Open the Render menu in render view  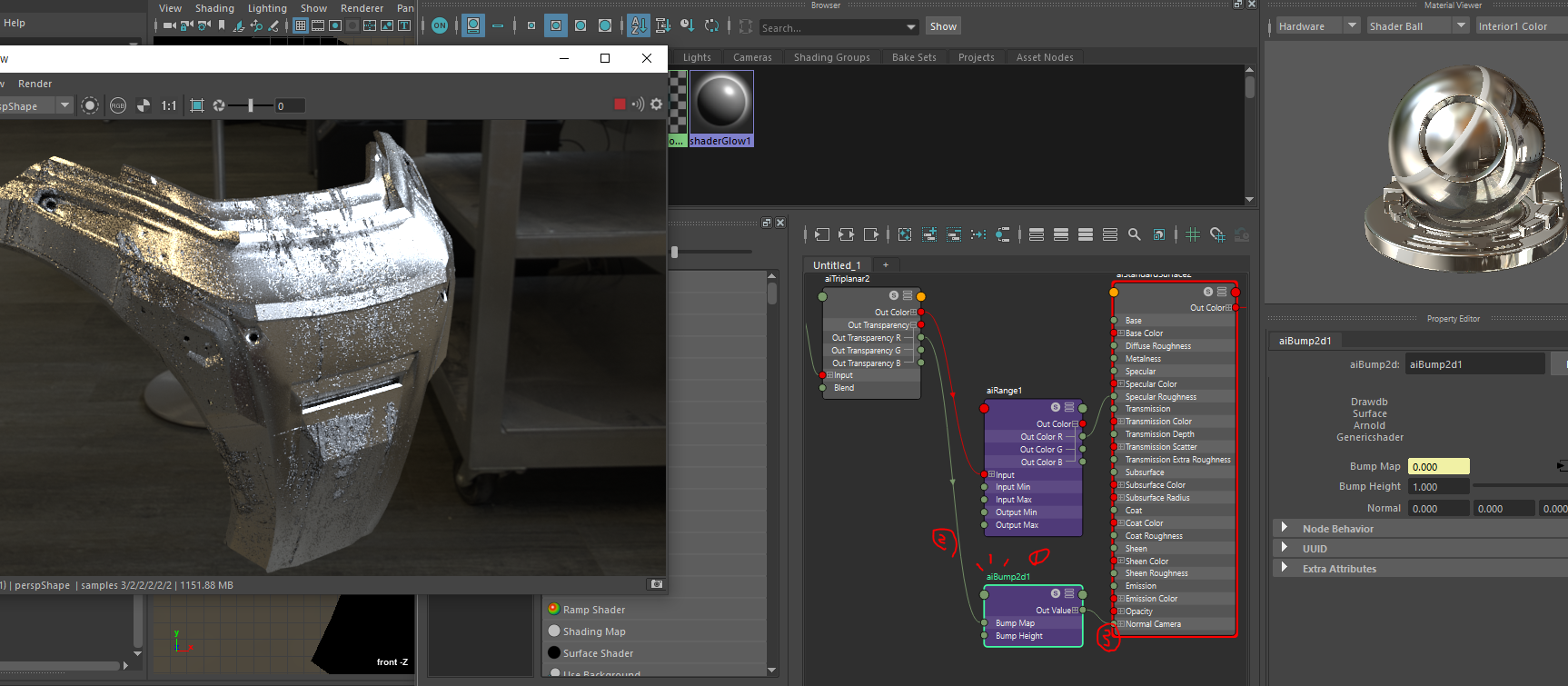click(x=35, y=84)
